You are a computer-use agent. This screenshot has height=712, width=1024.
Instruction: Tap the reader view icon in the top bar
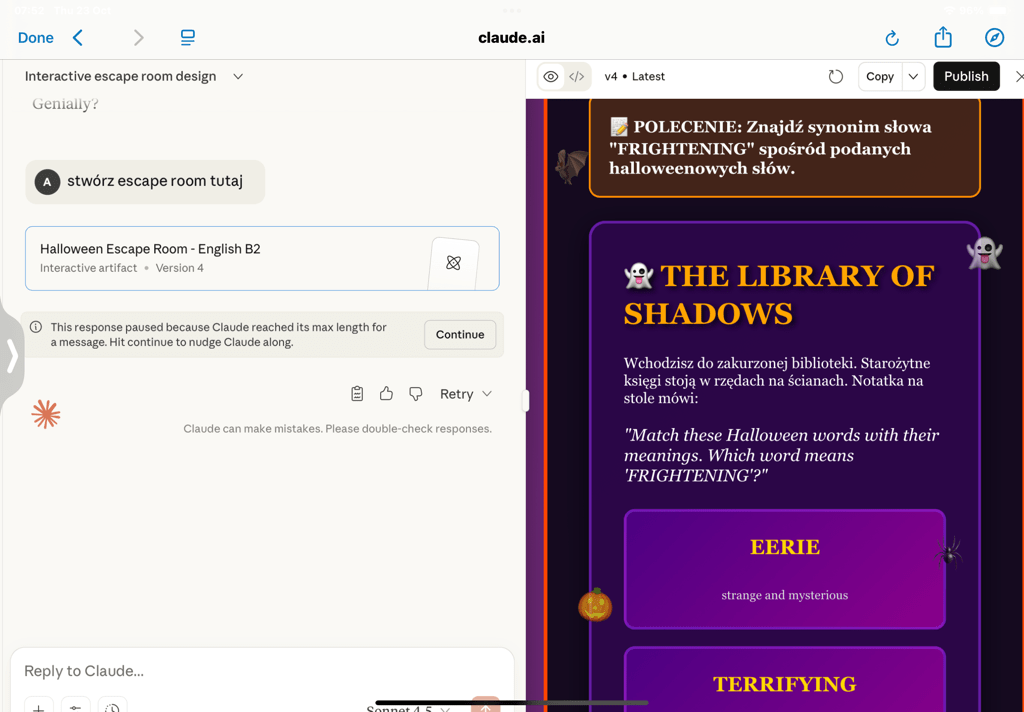[187, 38]
